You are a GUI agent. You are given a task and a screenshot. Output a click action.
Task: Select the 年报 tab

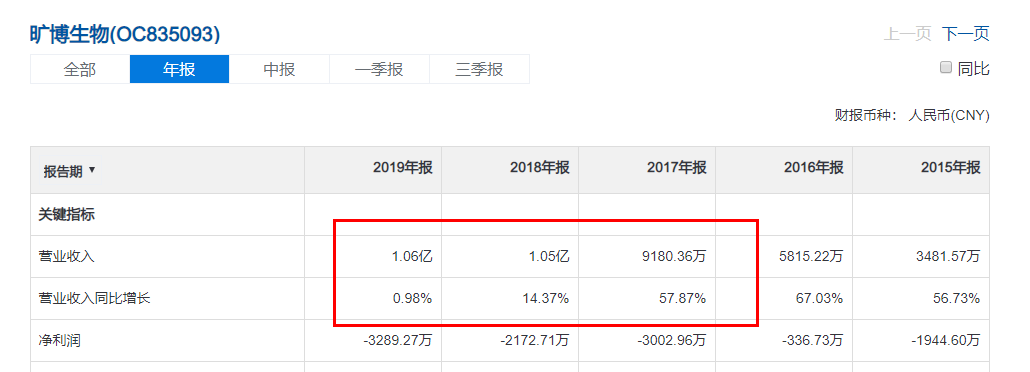click(179, 69)
